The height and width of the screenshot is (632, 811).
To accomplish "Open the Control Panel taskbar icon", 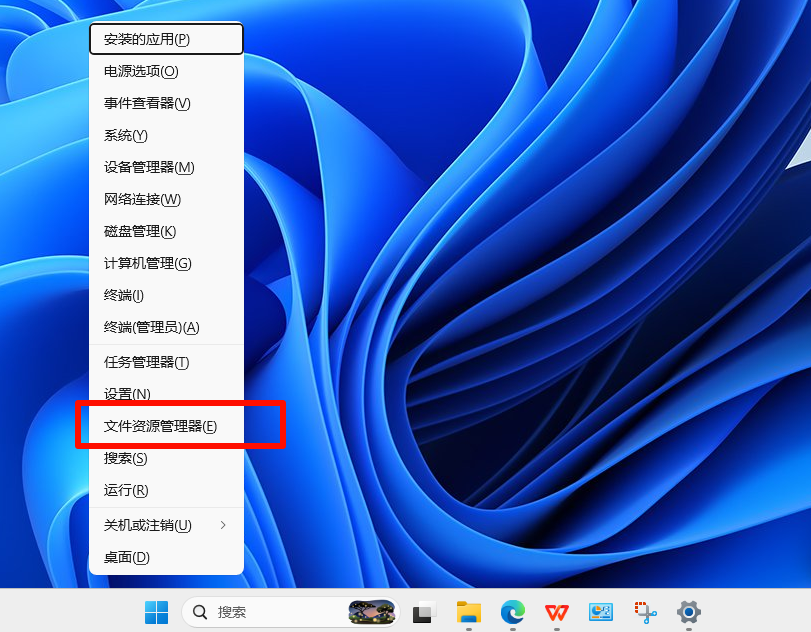I will click(x=600, y=612).
